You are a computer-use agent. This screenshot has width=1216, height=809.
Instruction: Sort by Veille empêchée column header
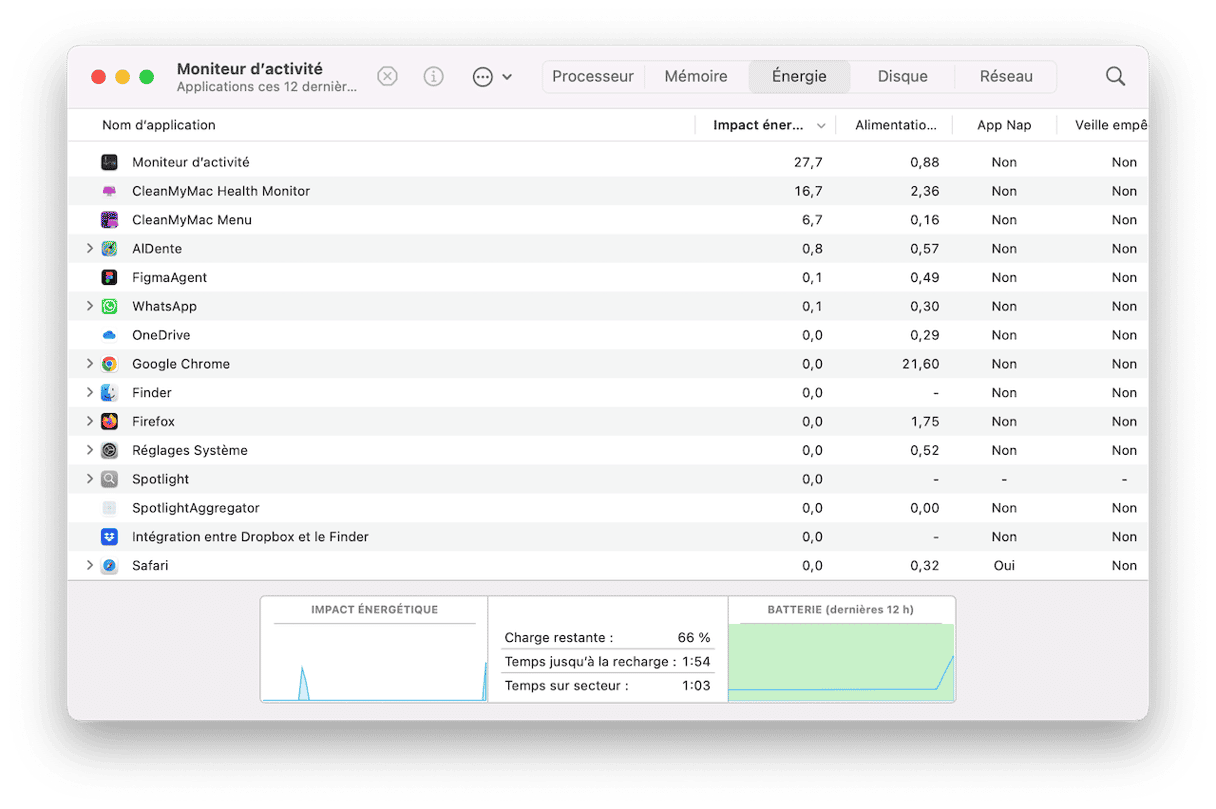(x=1111, y=126)
